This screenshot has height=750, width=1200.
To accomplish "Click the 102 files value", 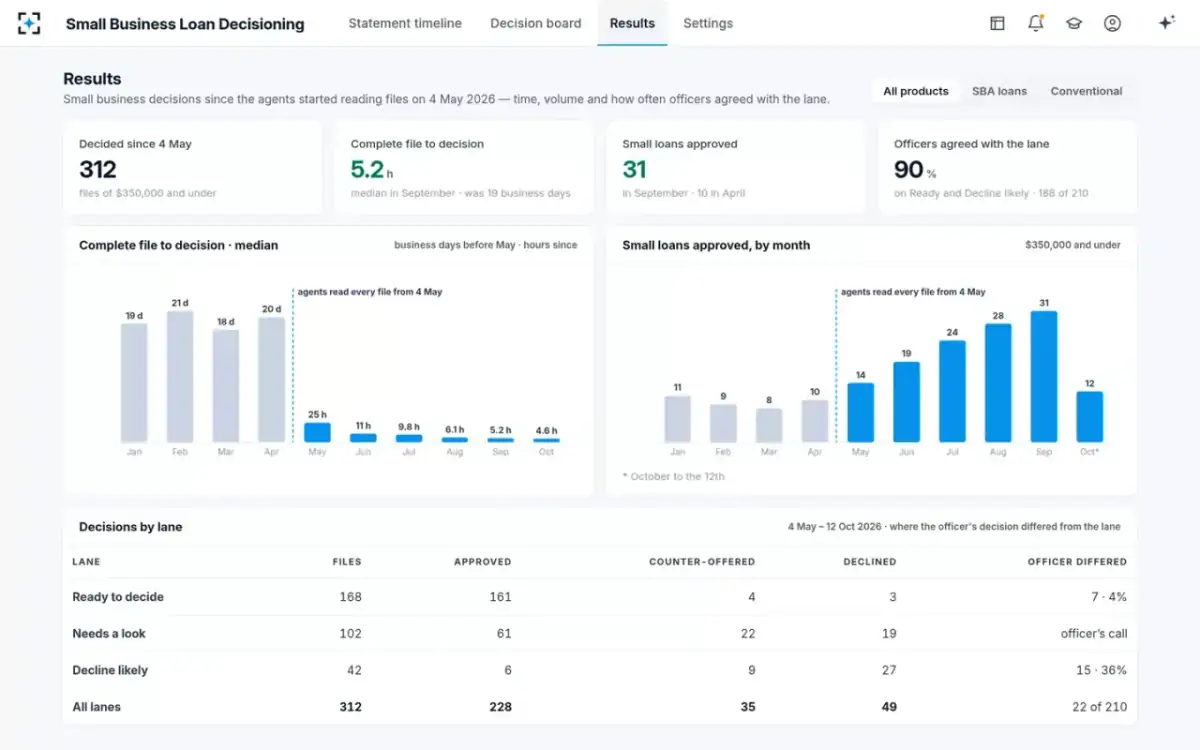I will coord(351,633).
